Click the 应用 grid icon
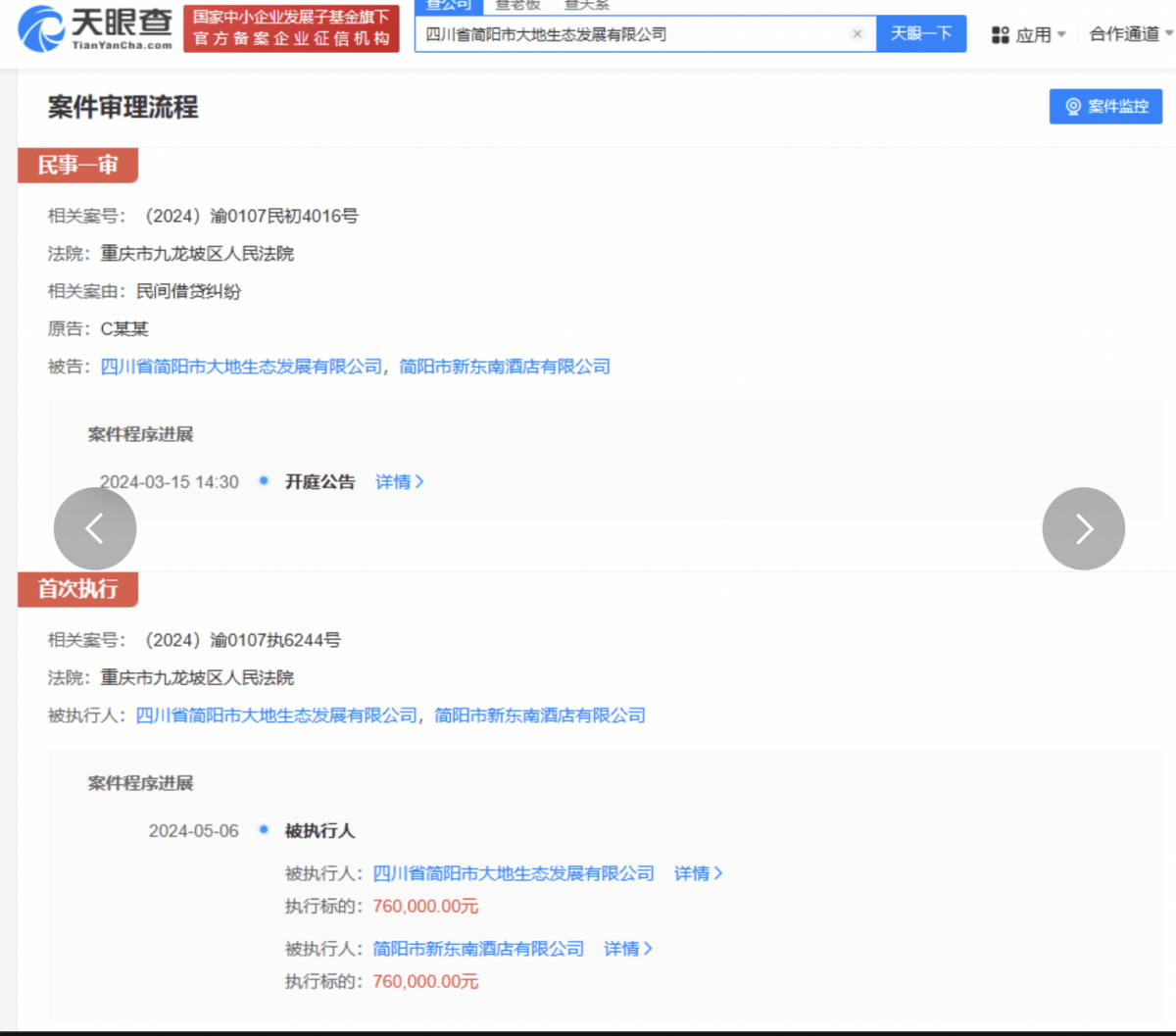The width and height of the screenshot is (1176, 1036). (1000, 35)
